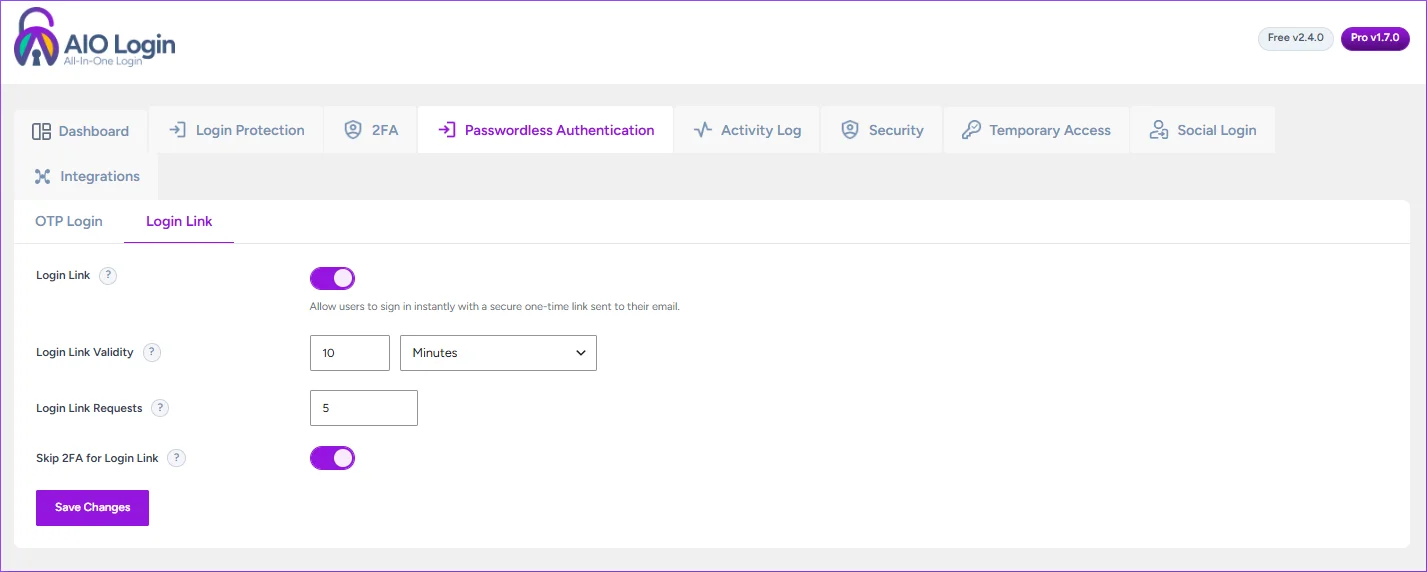Screen dimensions: 1427x572
Task: Click the Passwordless Authentication arrow icon
Action: [x=447, y=130]
